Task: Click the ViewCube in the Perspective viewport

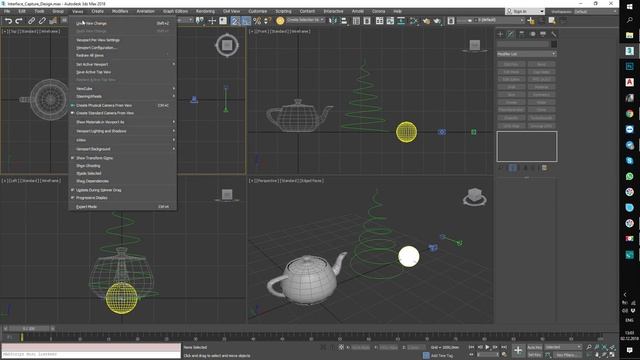Action: pyautogui.click(x=474, y=197)
